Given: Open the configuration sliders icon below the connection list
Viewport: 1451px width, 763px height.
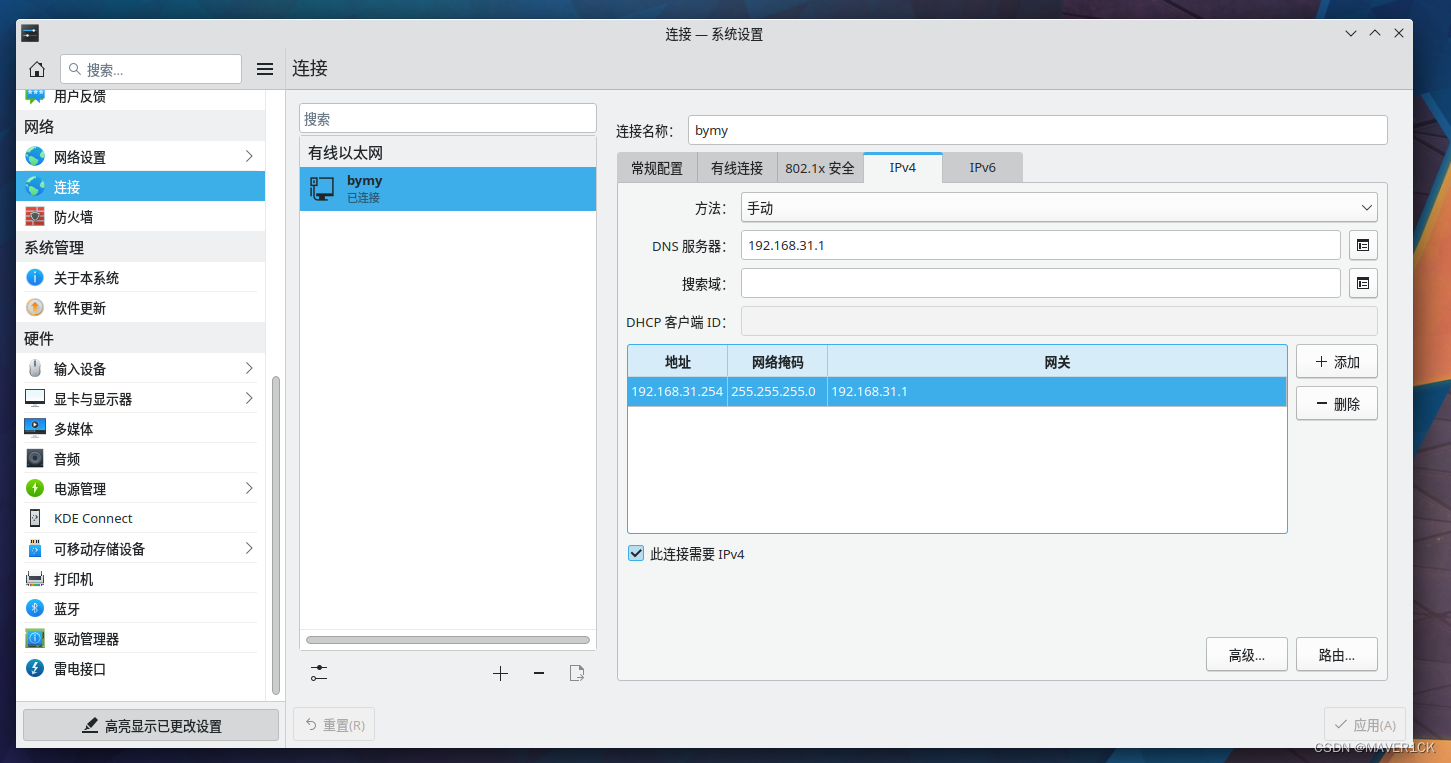Looking at the screenshot, I should click(319, 673).
